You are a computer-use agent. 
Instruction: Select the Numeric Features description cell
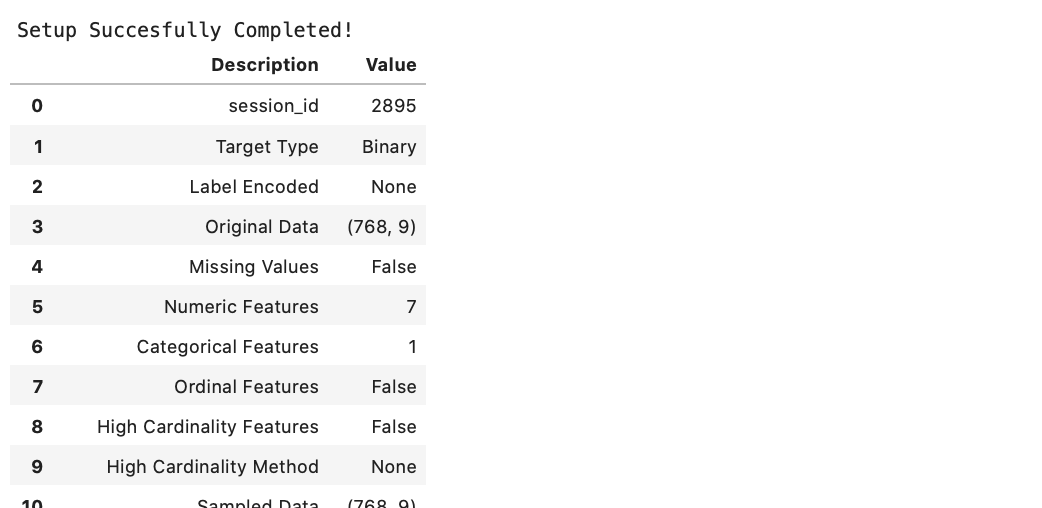pyautogui.click(x=241, y=307)
